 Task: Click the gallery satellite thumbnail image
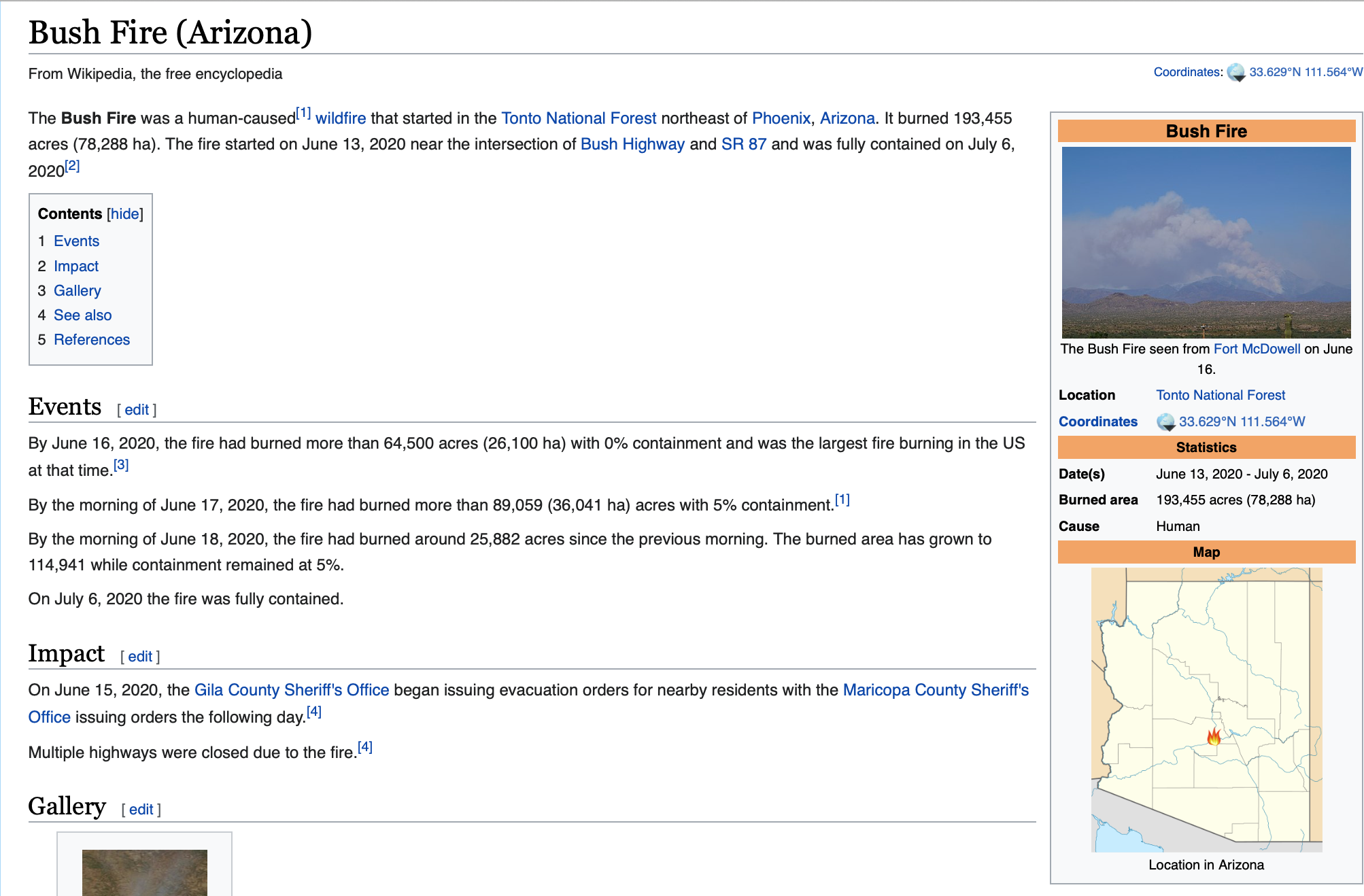(144, 873)
